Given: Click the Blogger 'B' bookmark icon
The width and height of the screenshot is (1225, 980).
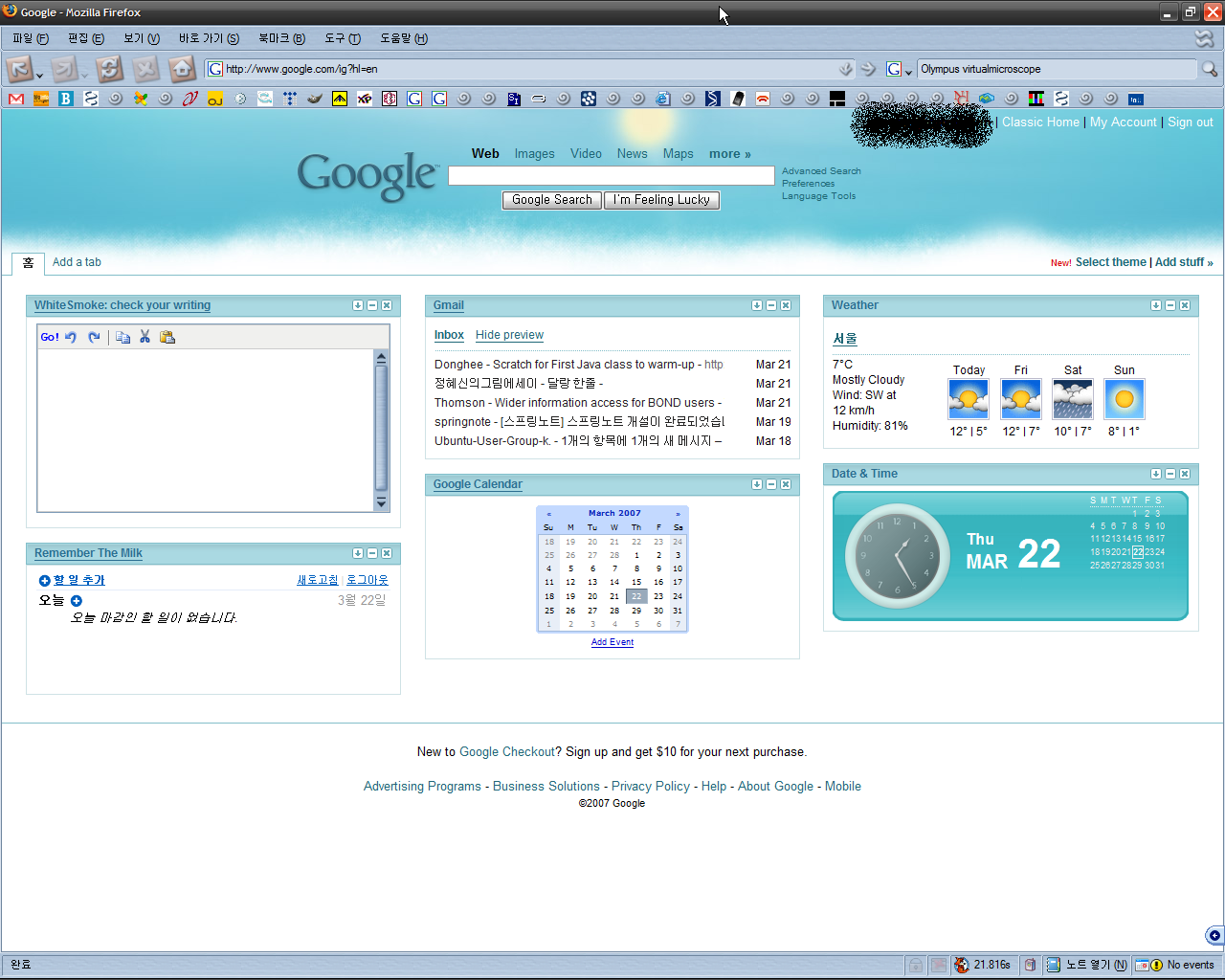Looking at the screenshot, I should tap(66, 99).
